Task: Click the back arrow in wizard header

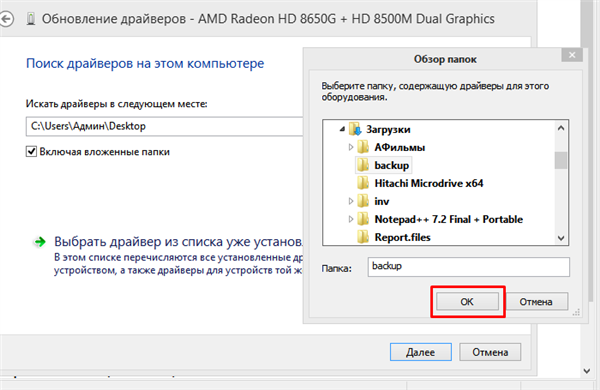Action: pos(6,19)
